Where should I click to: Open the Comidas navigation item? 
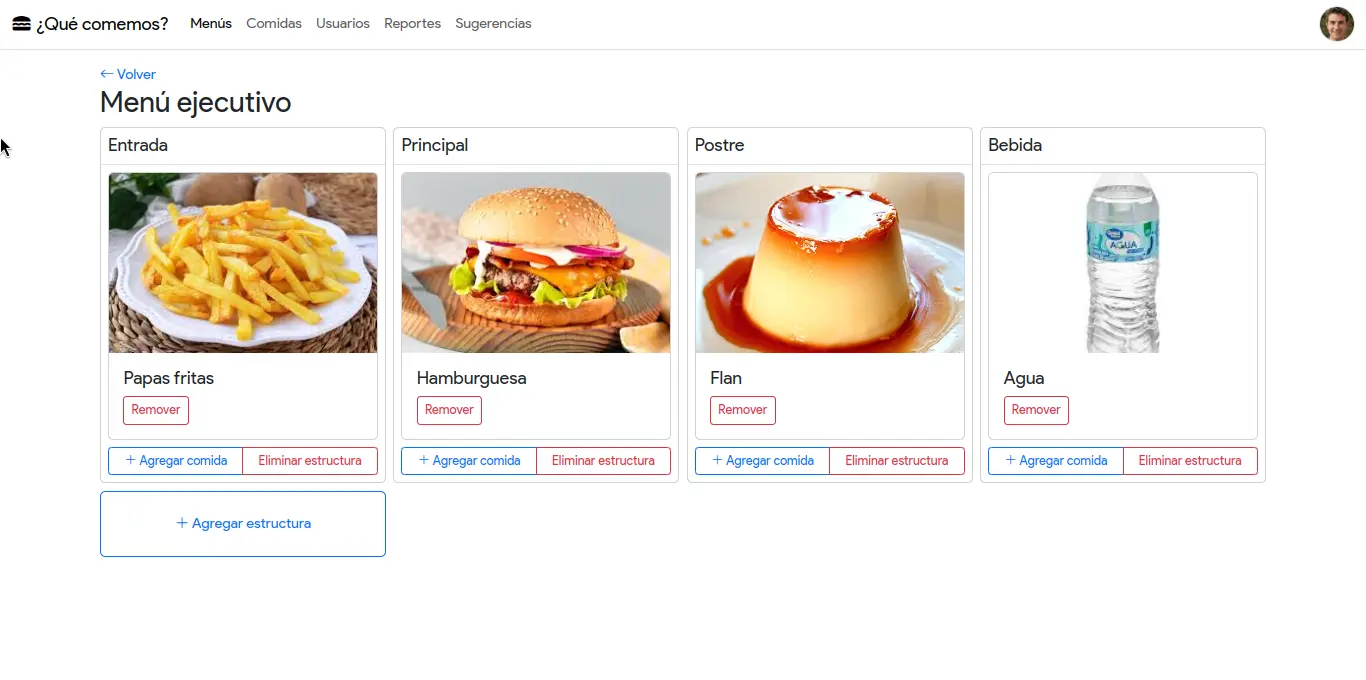point(274,23)
